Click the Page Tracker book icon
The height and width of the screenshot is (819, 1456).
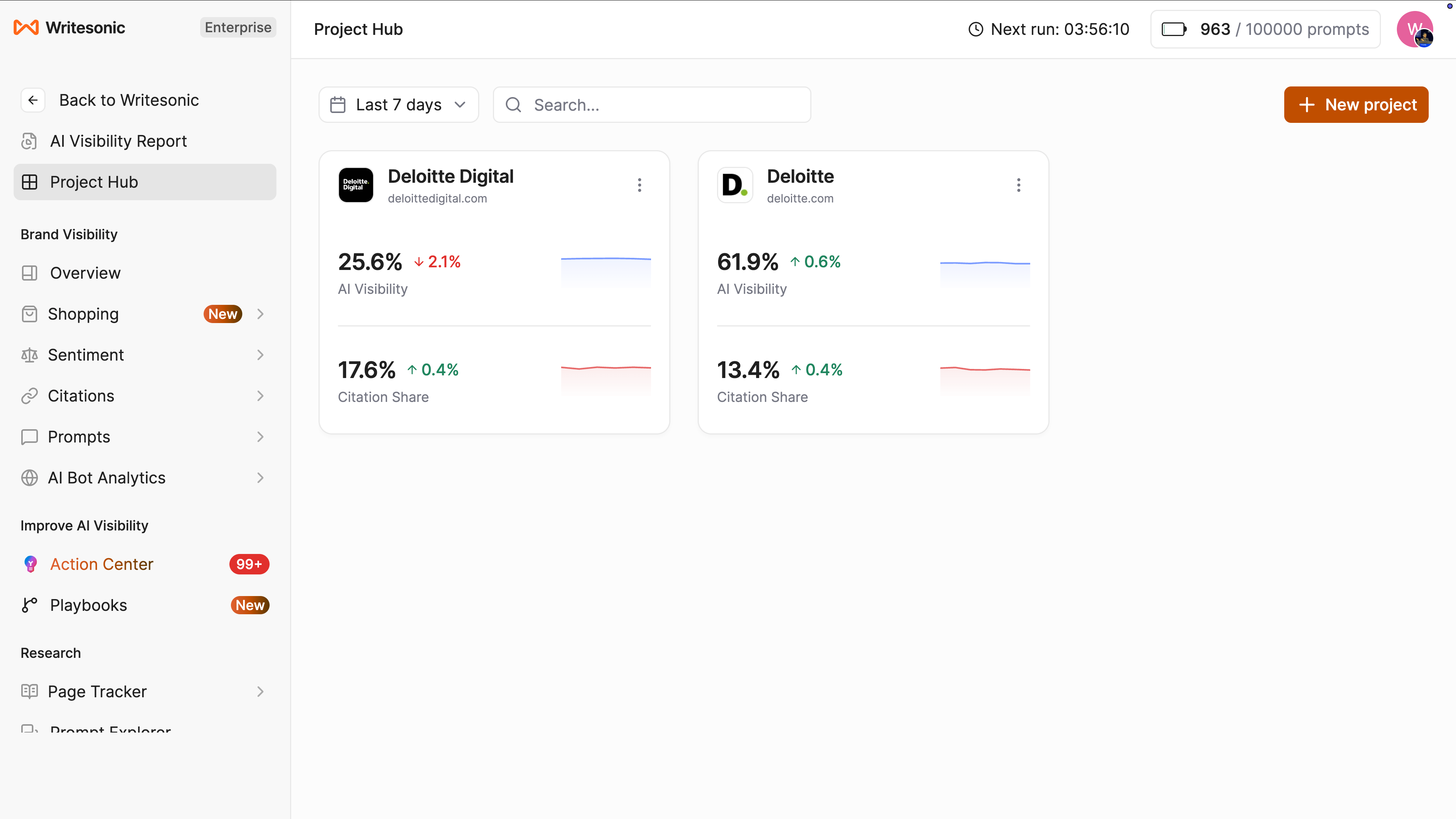(30, 691)
